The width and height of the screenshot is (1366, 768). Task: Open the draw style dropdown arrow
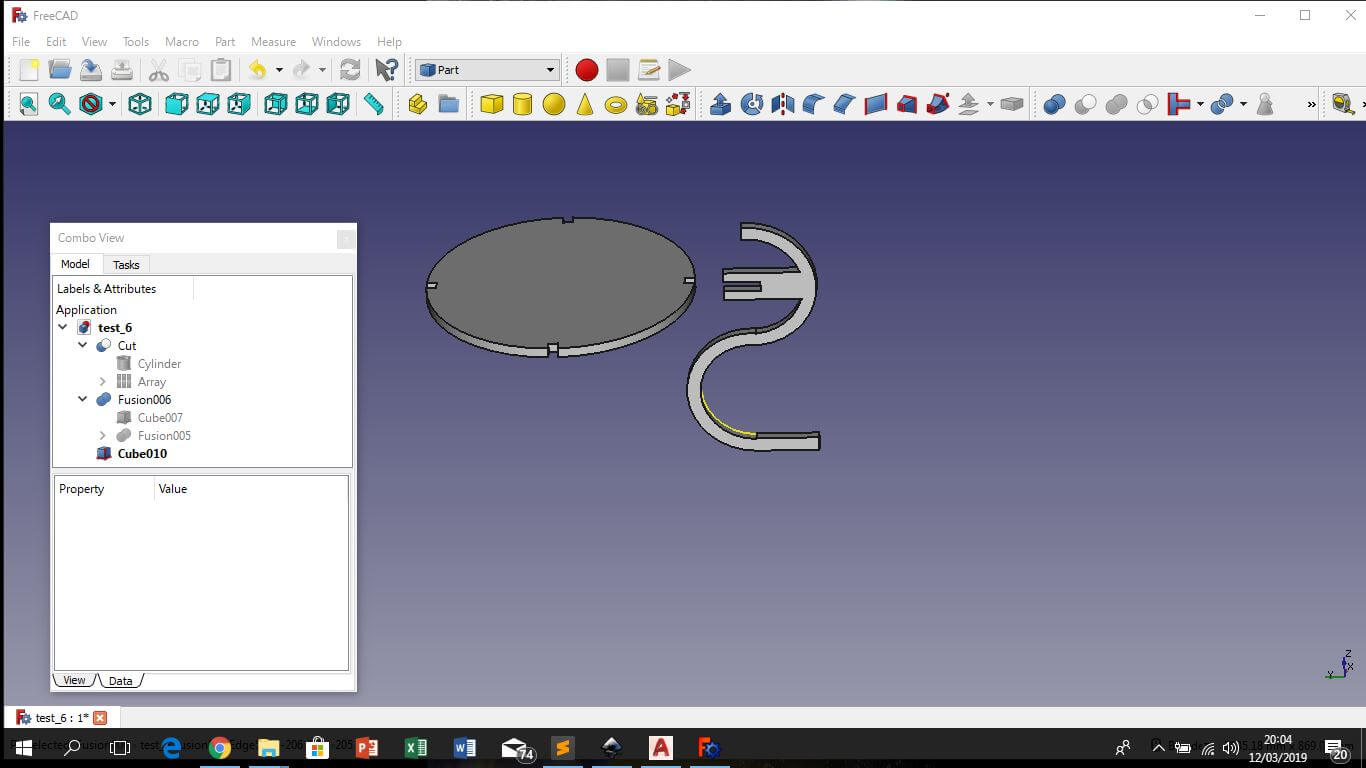click(x=112, y=104)
